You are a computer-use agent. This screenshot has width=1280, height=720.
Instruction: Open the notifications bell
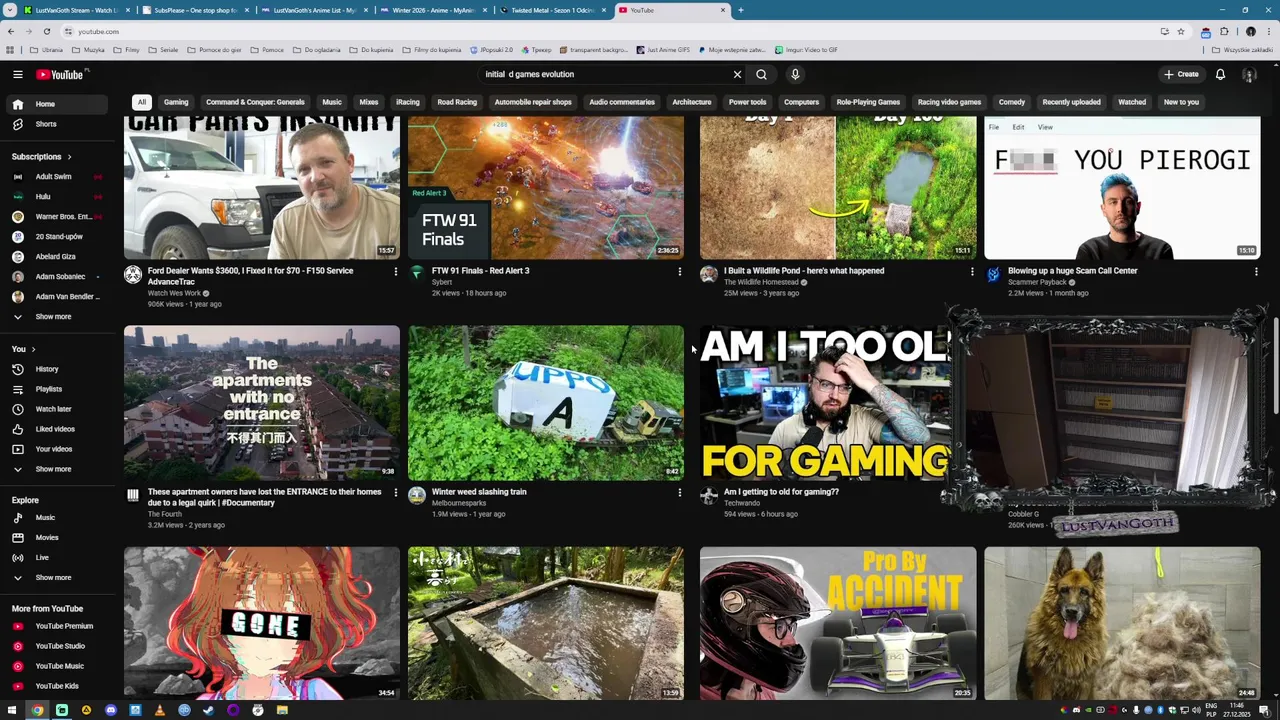[x=1220, y=74]
